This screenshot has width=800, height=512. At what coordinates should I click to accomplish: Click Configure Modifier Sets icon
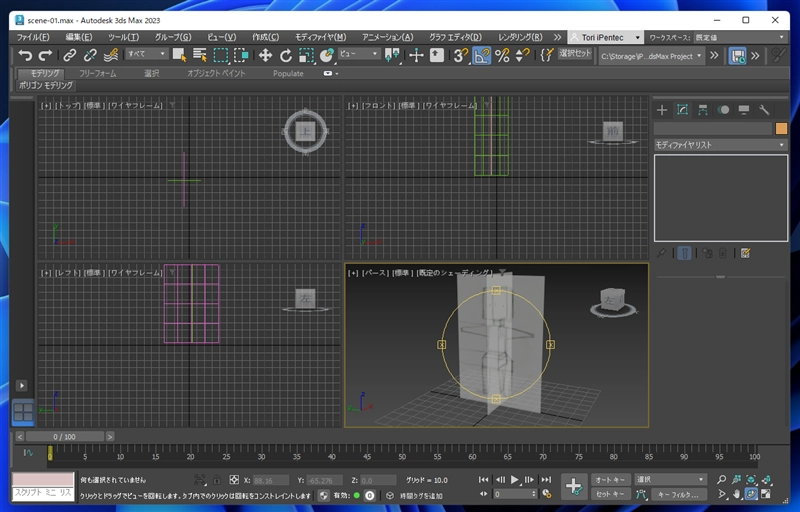[745, 253]
